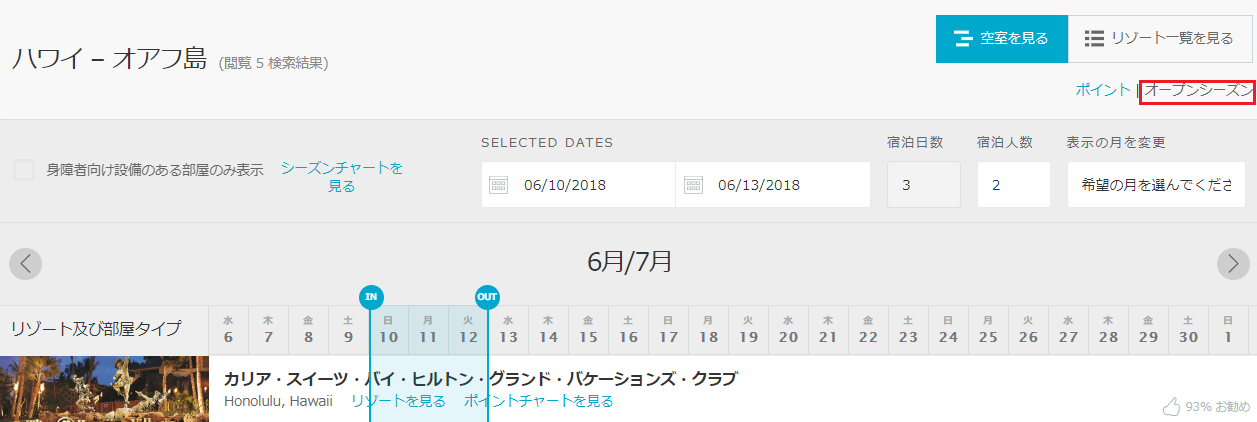Open the シーズンチャートを見る link
The image size is (1257, 422).
pyautogui.click(x=342, y=177)
